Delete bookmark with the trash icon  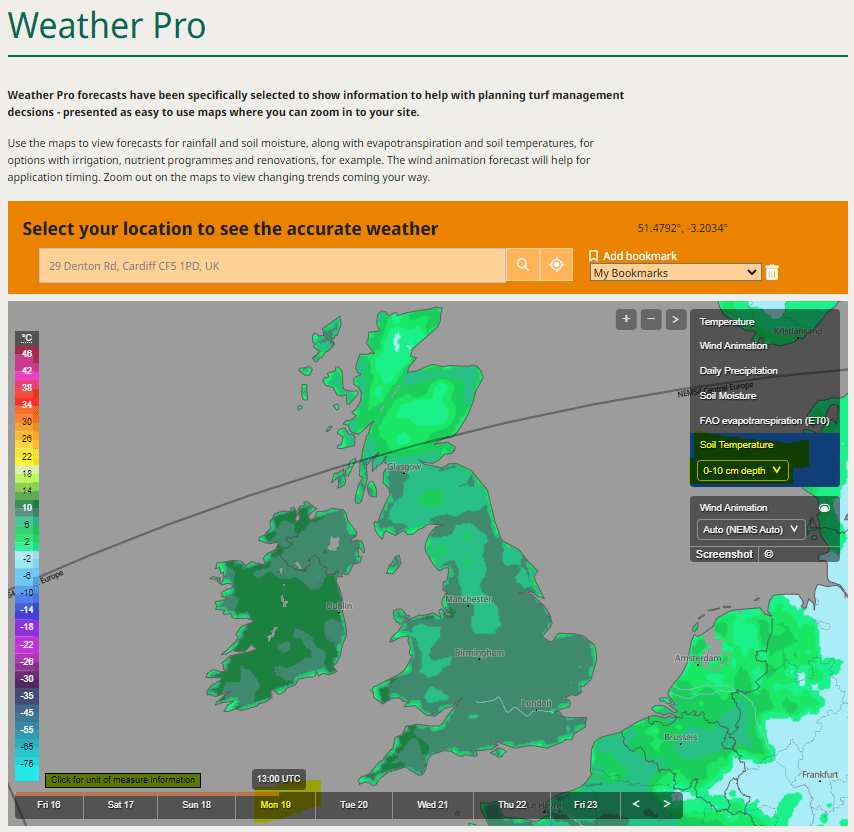point(772,272)
